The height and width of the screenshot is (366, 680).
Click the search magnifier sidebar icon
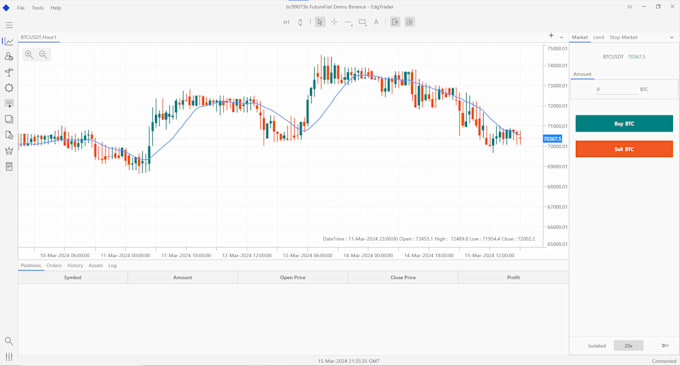9,341
